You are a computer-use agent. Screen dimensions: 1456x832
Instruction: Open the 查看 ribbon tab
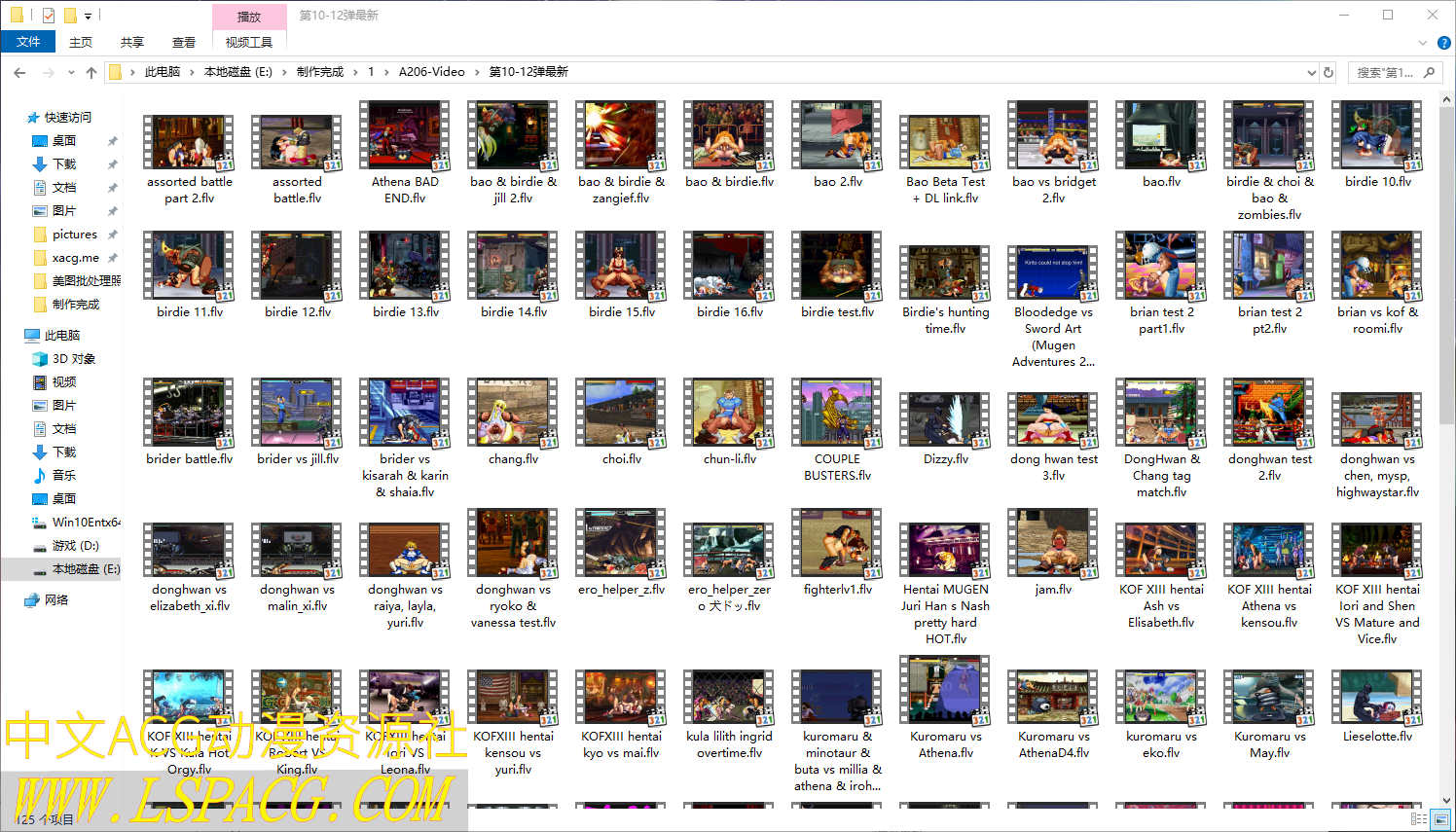(x=183, y=43)
